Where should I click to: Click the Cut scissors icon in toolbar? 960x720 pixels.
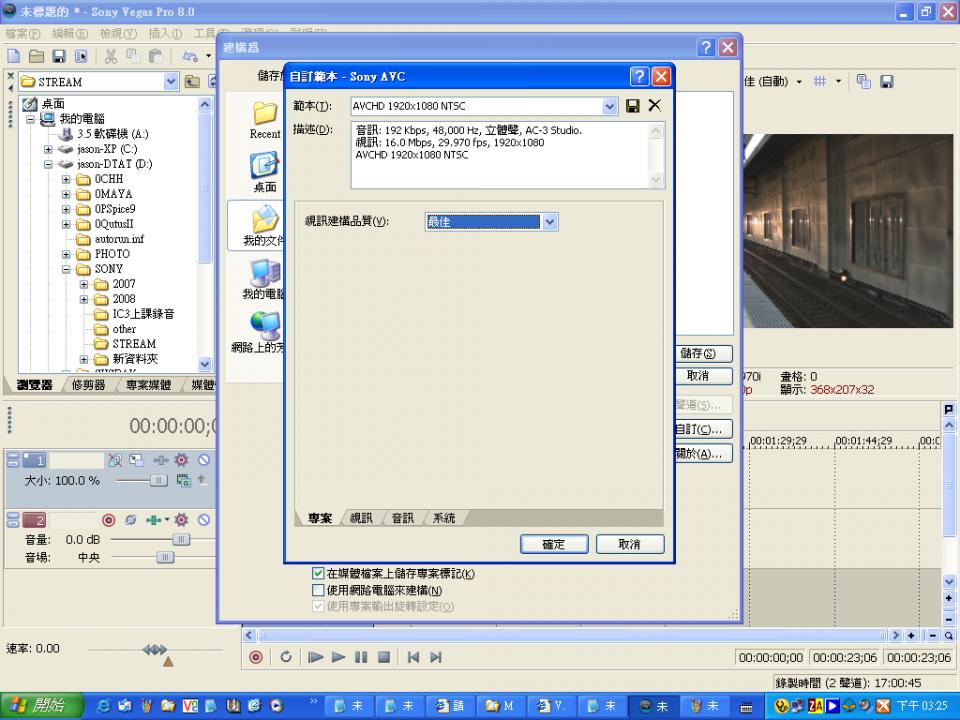point(111,56)
